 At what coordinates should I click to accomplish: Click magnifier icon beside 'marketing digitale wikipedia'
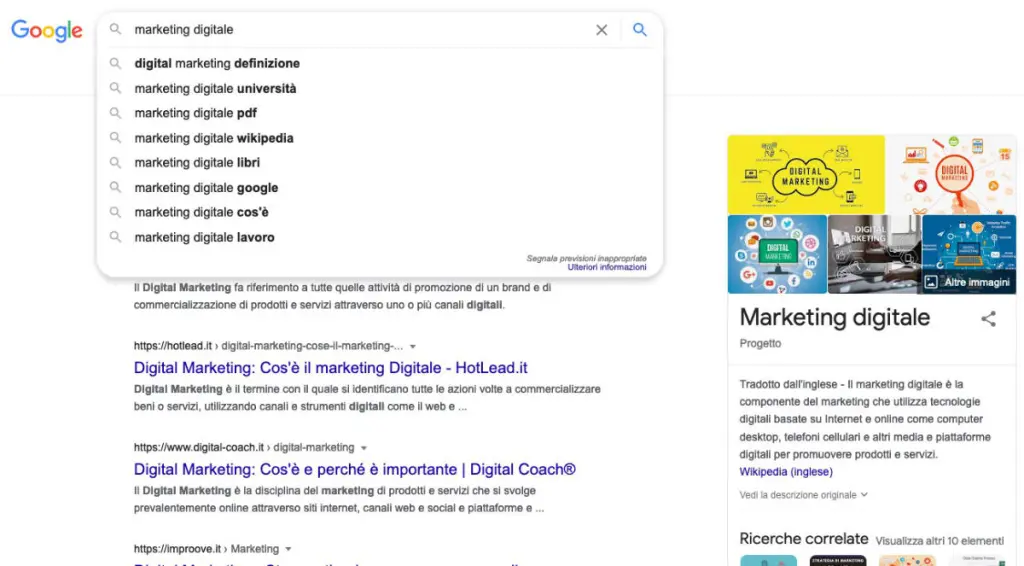(x=115, y=138)
